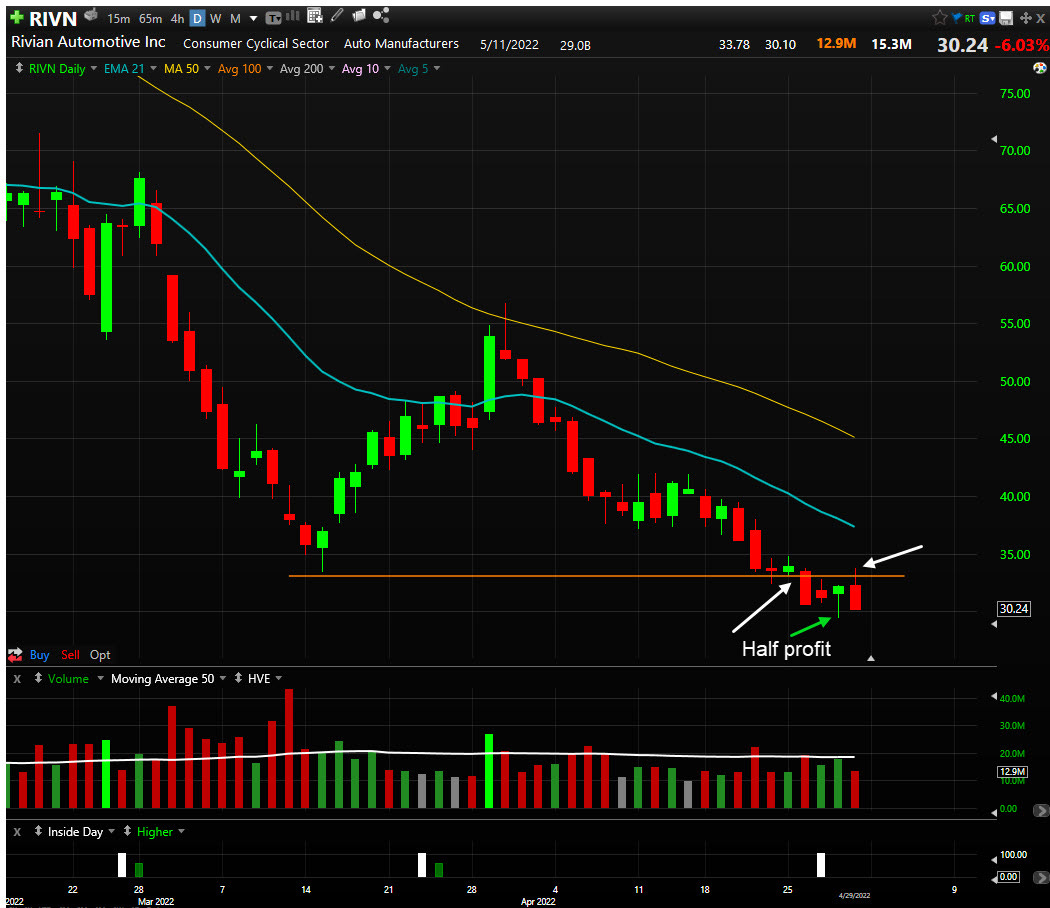Select the Daily D timeframe
Image resolution: width=1050 pixels, height=908 pixels.
[x=198, y=19]
